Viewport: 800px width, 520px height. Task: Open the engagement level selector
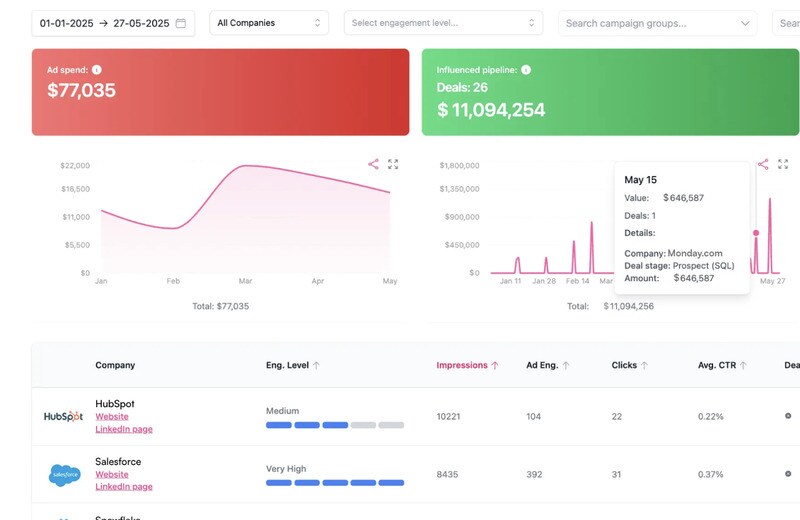(443, 23)
